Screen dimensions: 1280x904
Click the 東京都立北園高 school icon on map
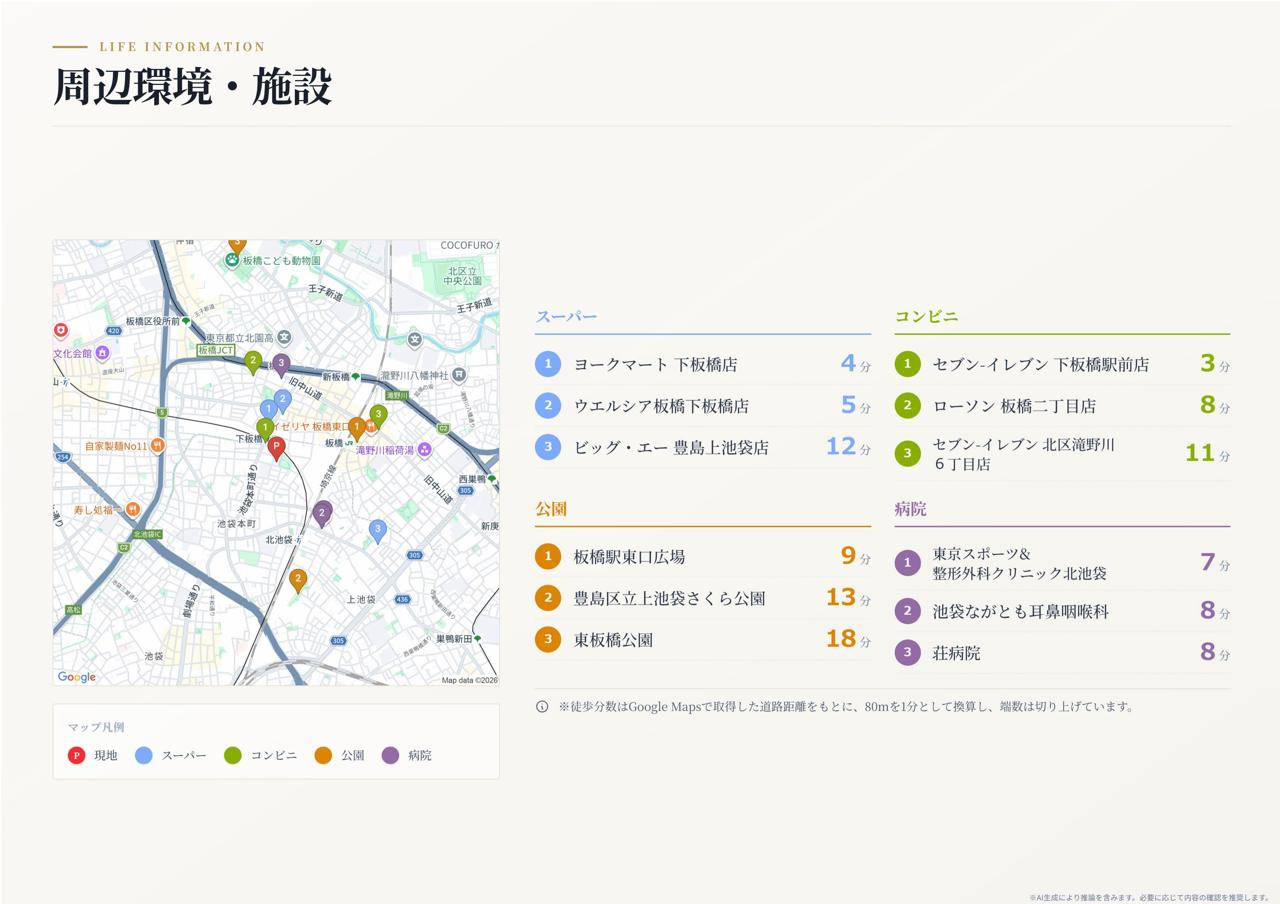pos(284,338)
